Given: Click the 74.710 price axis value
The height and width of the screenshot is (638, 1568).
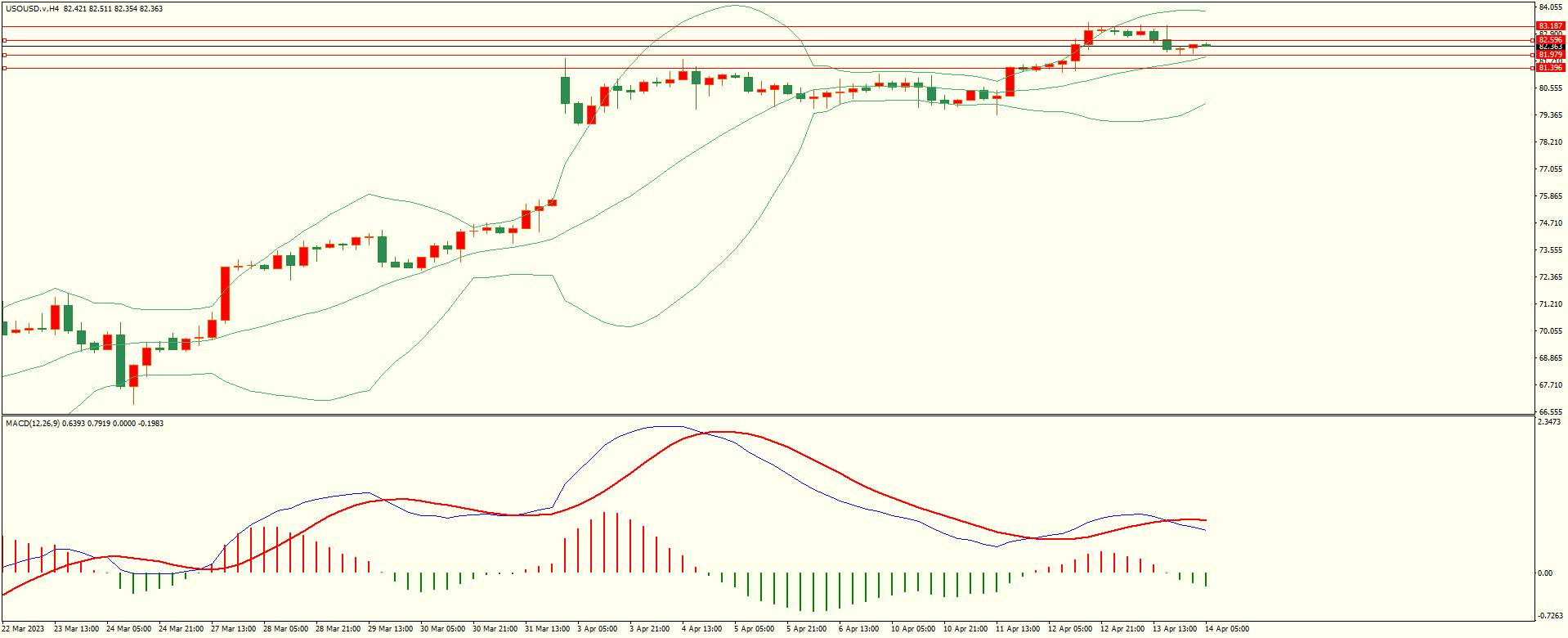Looking at the screenshot, I should point(1551,223).
